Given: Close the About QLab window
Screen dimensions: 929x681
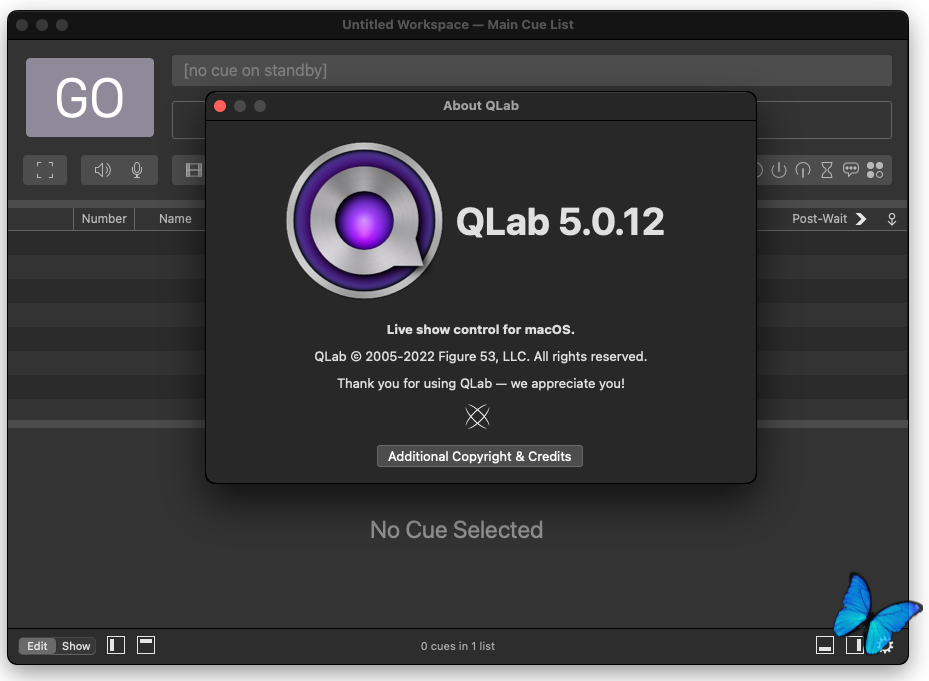Looking at the screenshot, I should (221, 106).
